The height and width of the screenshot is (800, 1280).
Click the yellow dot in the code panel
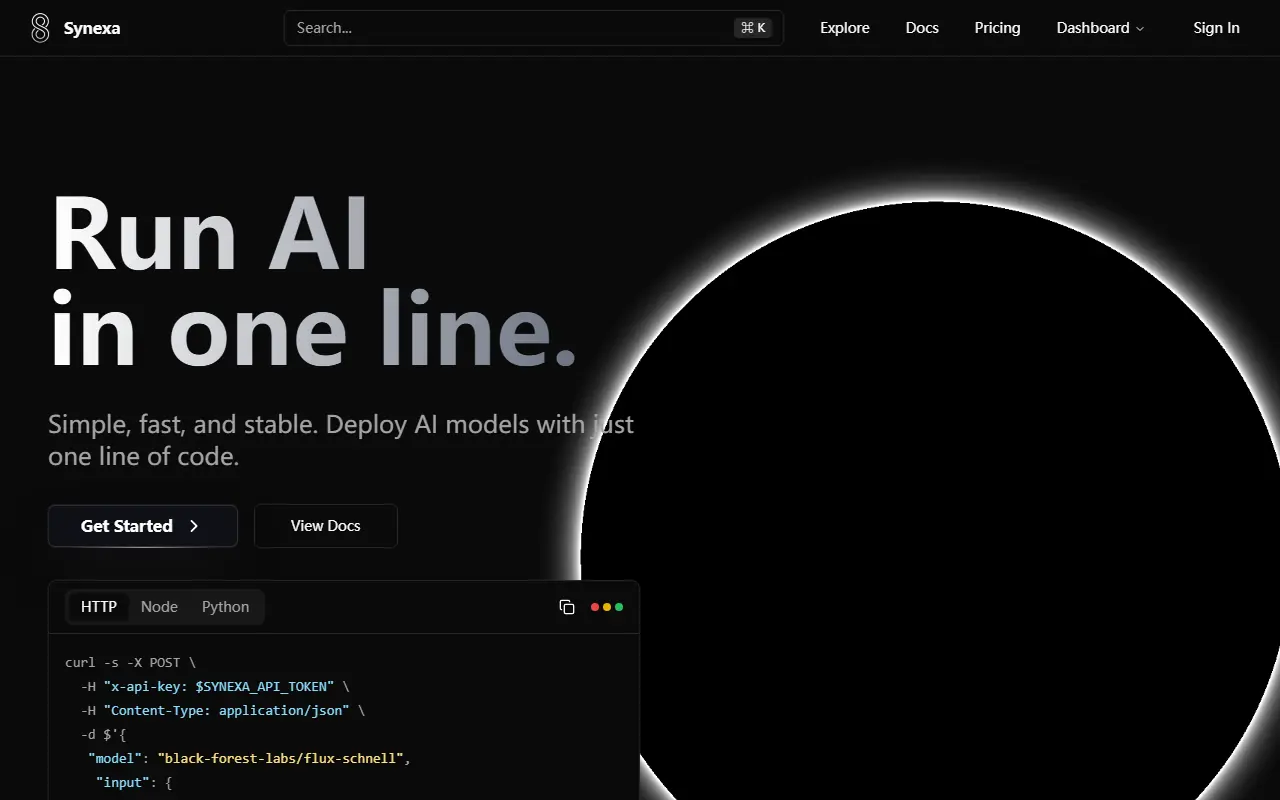(x=607, y=607)
